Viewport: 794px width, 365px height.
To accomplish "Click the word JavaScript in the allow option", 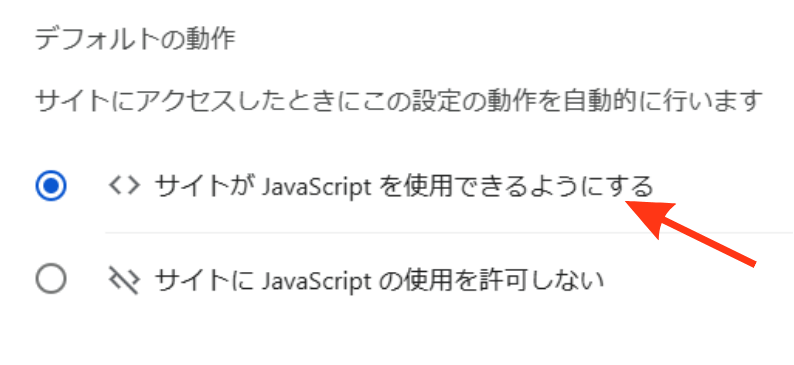I will (317, 187).
